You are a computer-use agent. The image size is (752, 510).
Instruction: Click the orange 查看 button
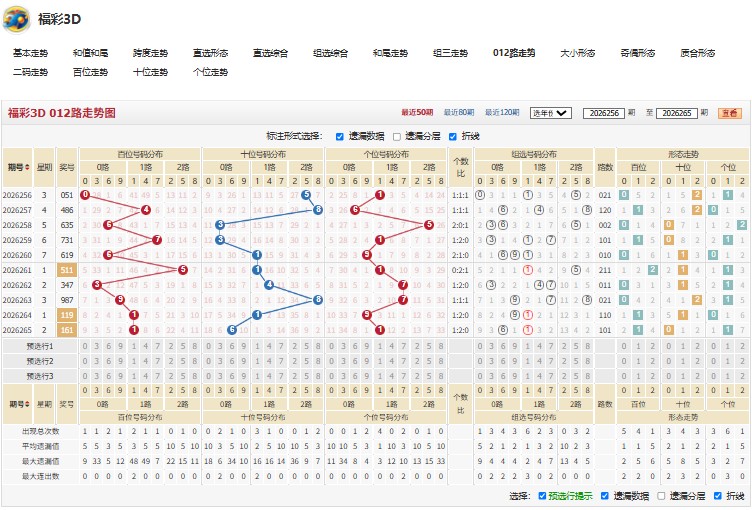(729, 113)
